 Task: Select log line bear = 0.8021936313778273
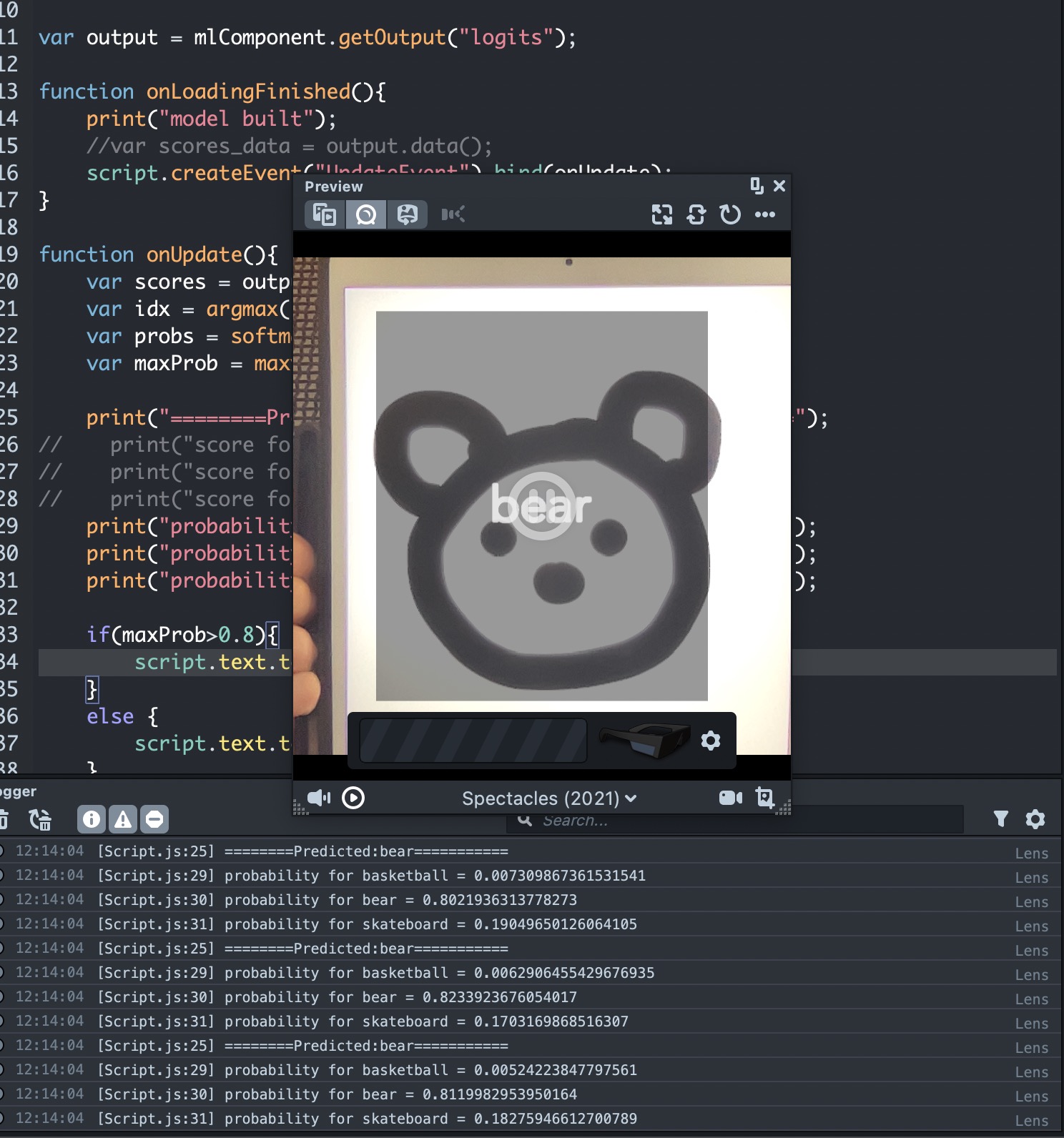tap(532, 900)
